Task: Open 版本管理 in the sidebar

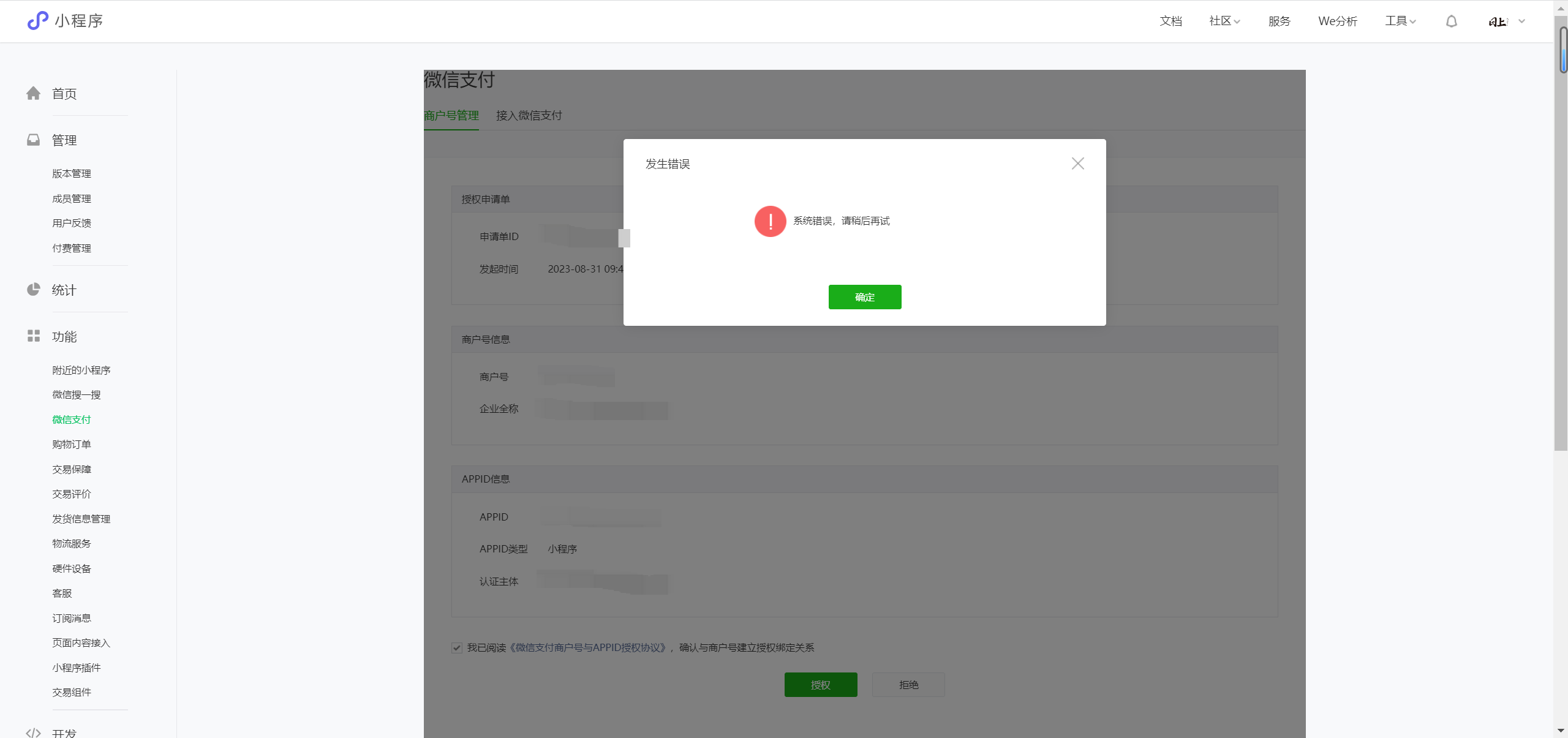Action: click(72, 173)
